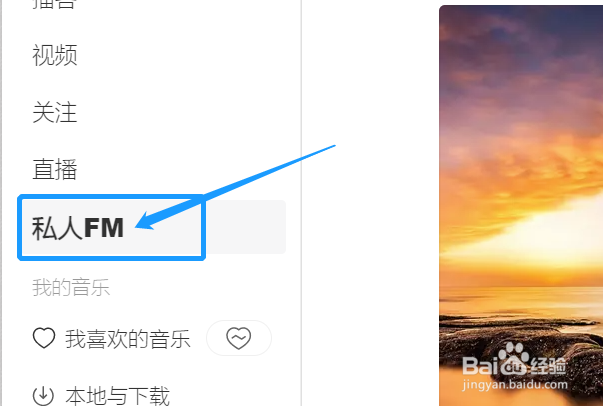Viewport: 603px width, 406px height.
Task: Click the Baidu 经验 watermark logo
Action: pyautogui.click(x=514, y=360)
